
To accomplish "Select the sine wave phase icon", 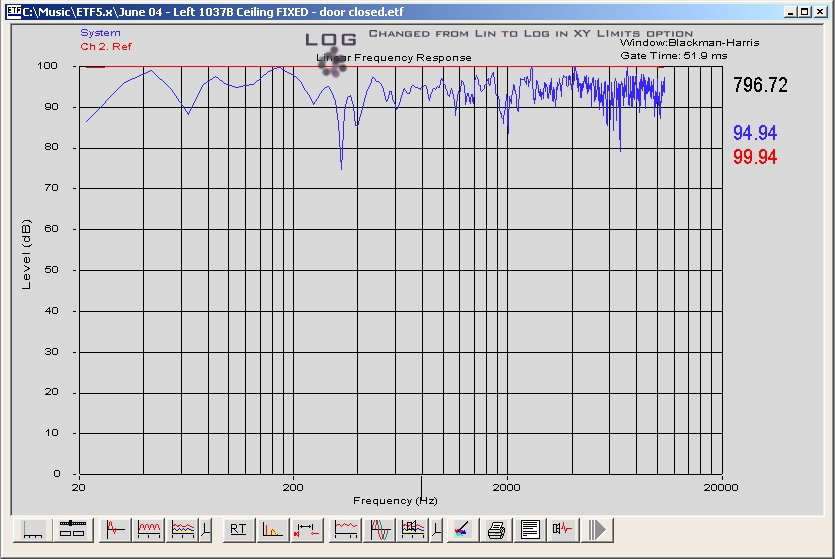I will 381,529.
